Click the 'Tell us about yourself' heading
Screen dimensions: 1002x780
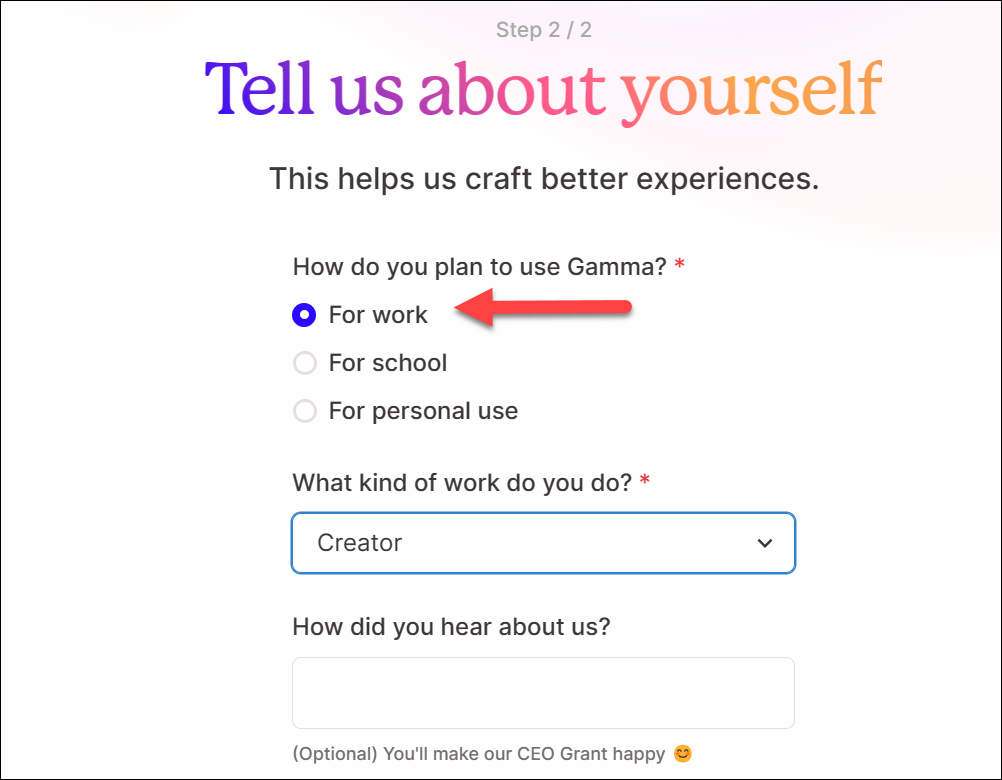click(543, 90)
